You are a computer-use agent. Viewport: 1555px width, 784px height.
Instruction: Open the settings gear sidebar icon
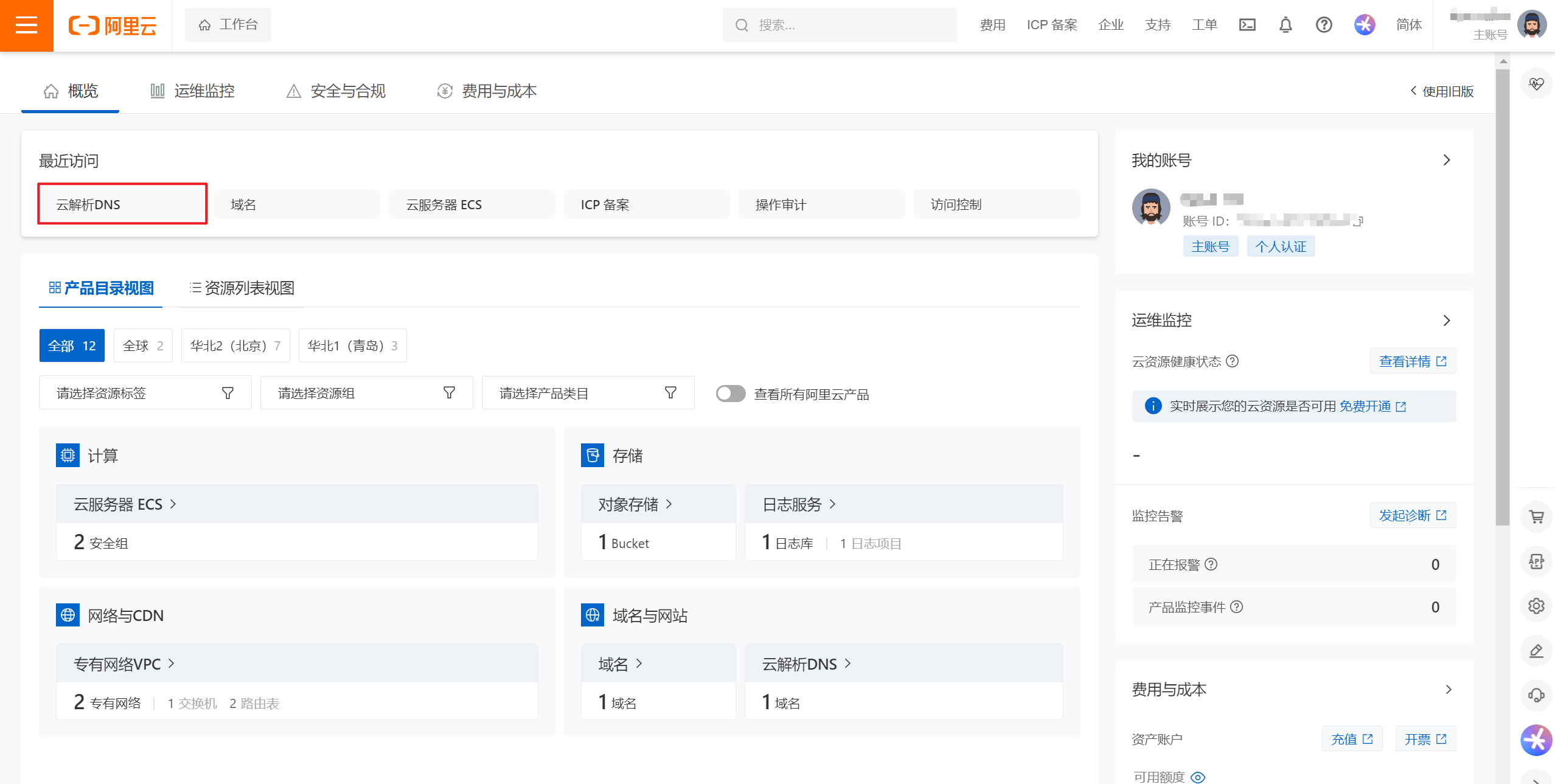pos(1536,606)
